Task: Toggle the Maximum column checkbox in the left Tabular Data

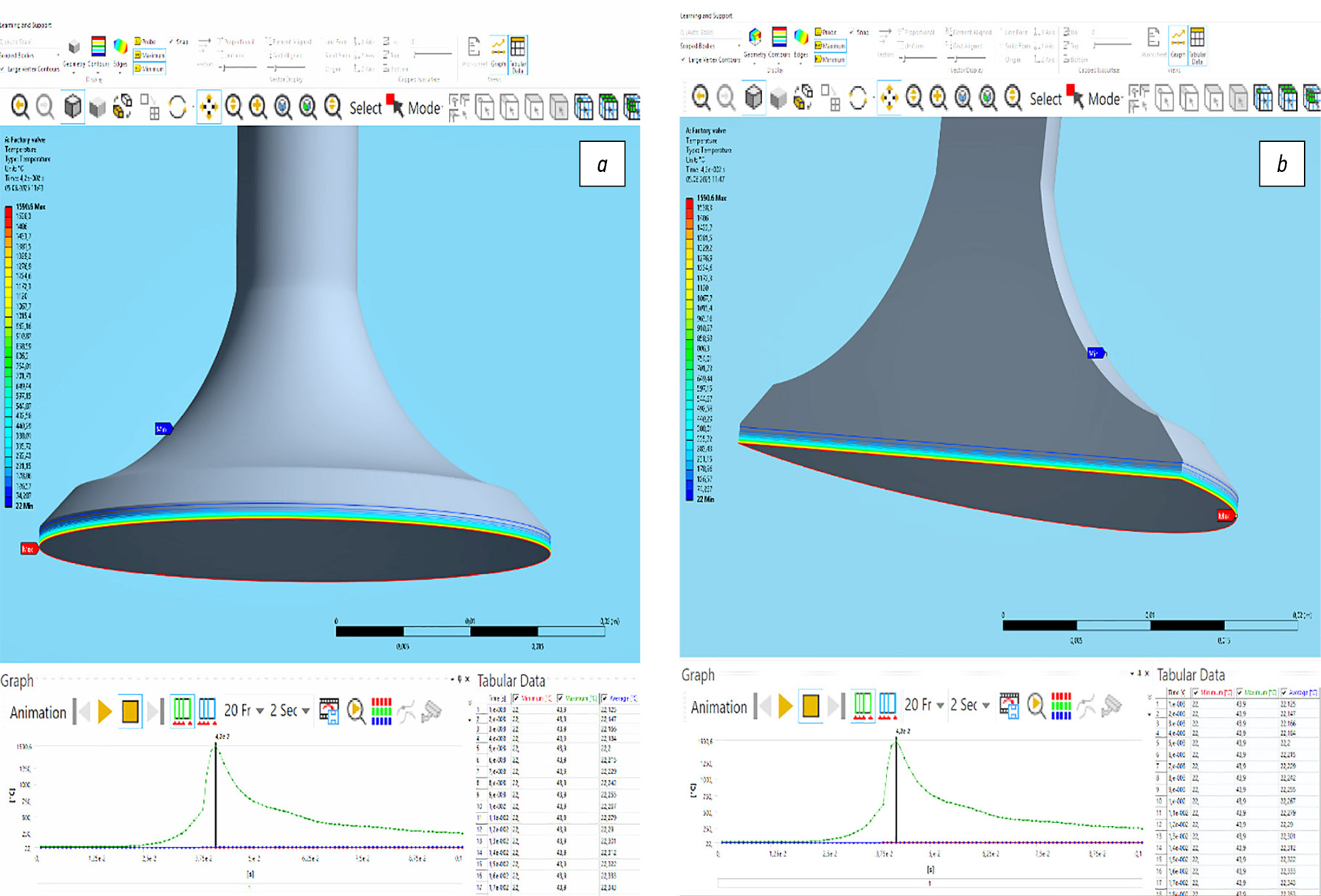Action: [x=560, y=698]
